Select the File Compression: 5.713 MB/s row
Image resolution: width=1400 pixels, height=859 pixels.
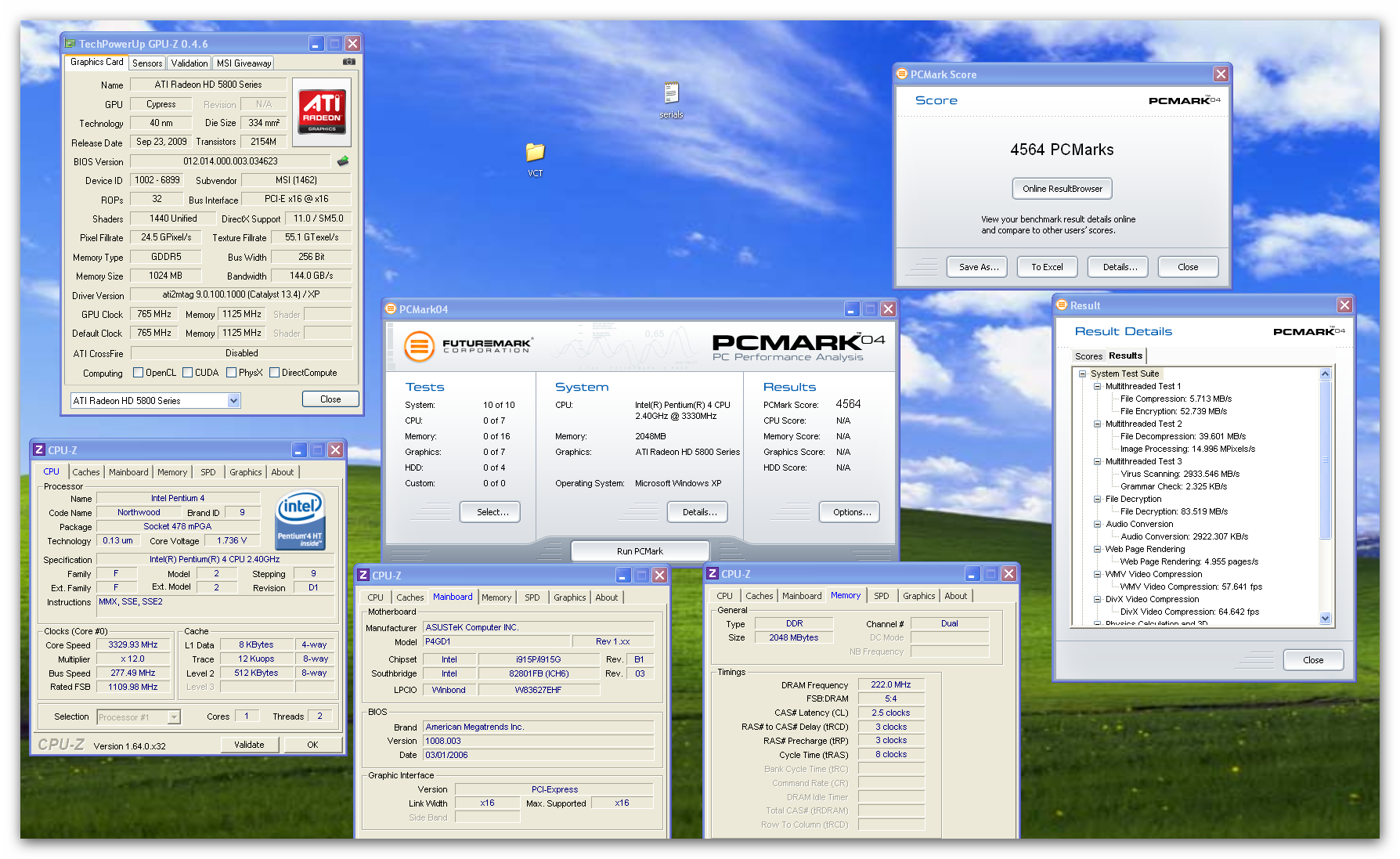1175,399
